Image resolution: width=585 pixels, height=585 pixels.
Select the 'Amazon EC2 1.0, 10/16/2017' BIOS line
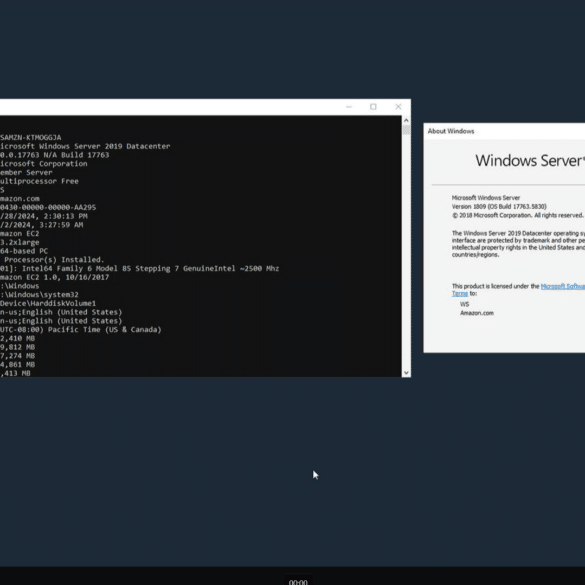54,277
